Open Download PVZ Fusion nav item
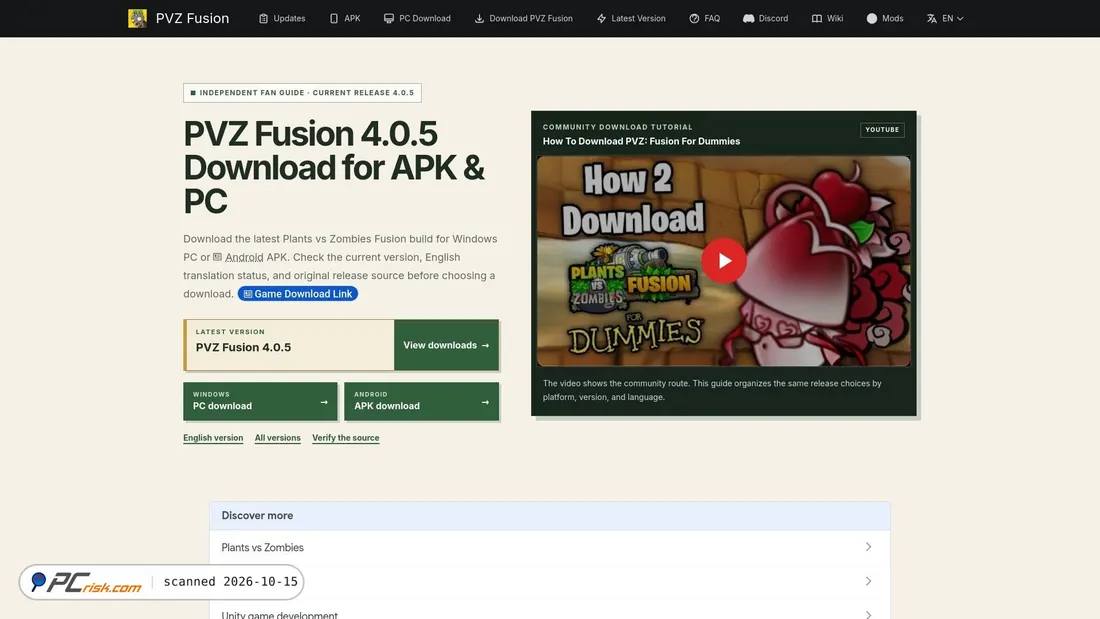Screen dimensions: 1100x619 (x=523, y=18)
